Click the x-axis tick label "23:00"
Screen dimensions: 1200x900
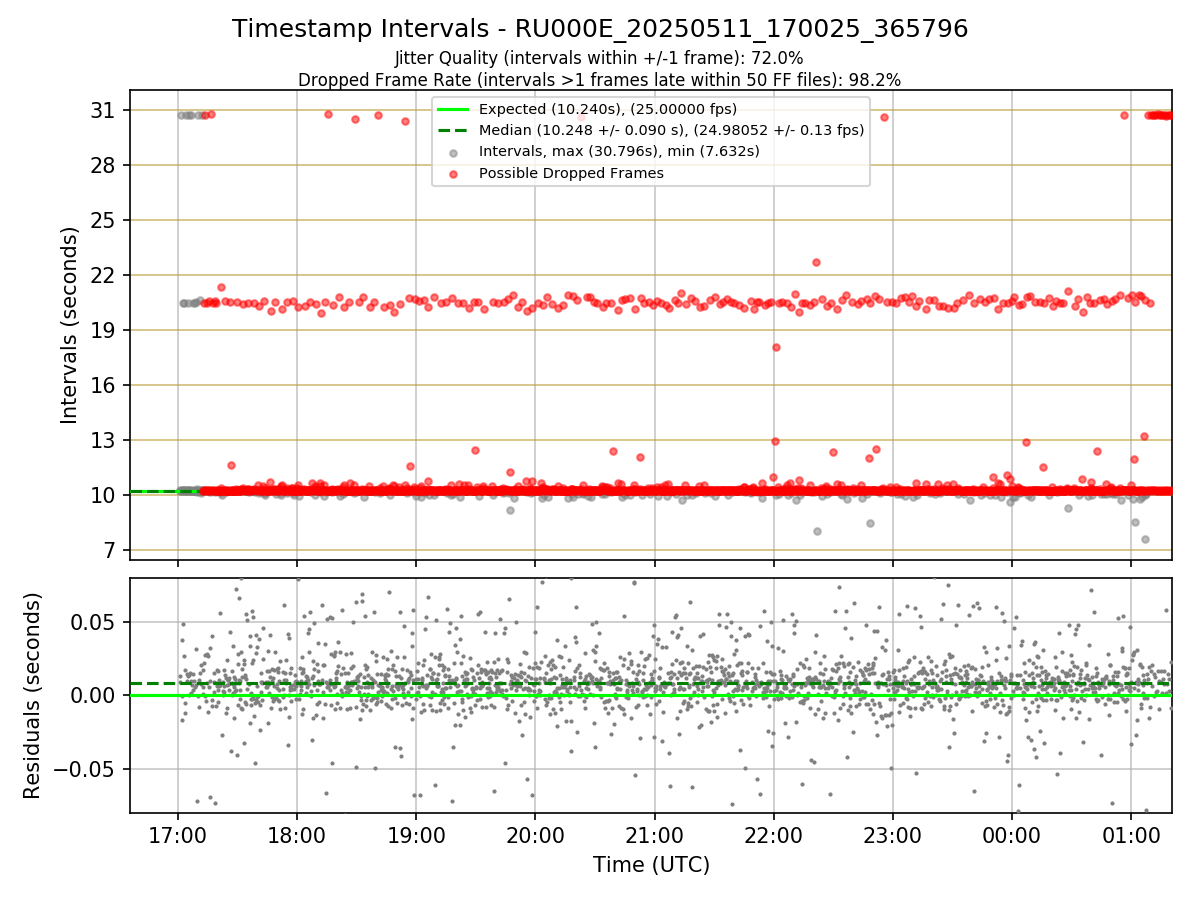click(x=893, y=836)
